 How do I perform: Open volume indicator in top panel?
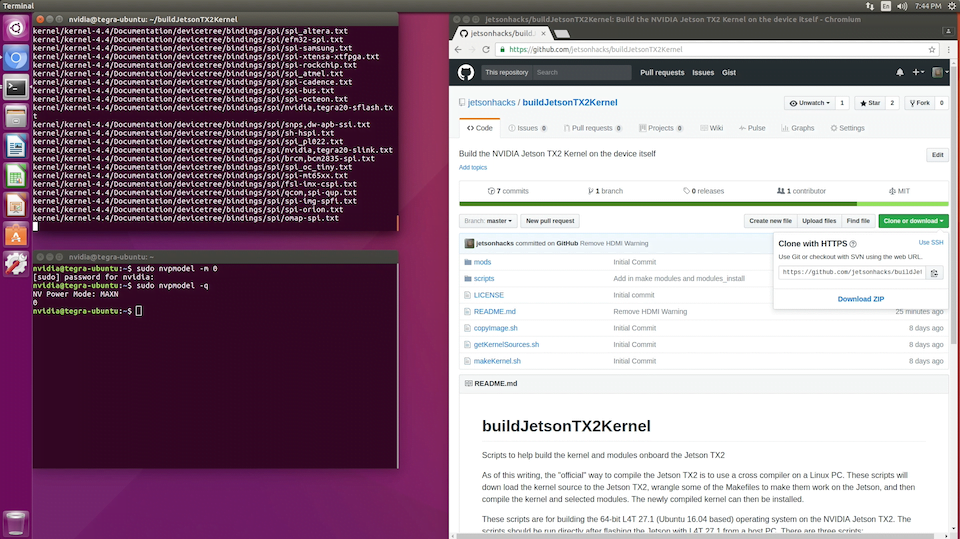point(902,6)
